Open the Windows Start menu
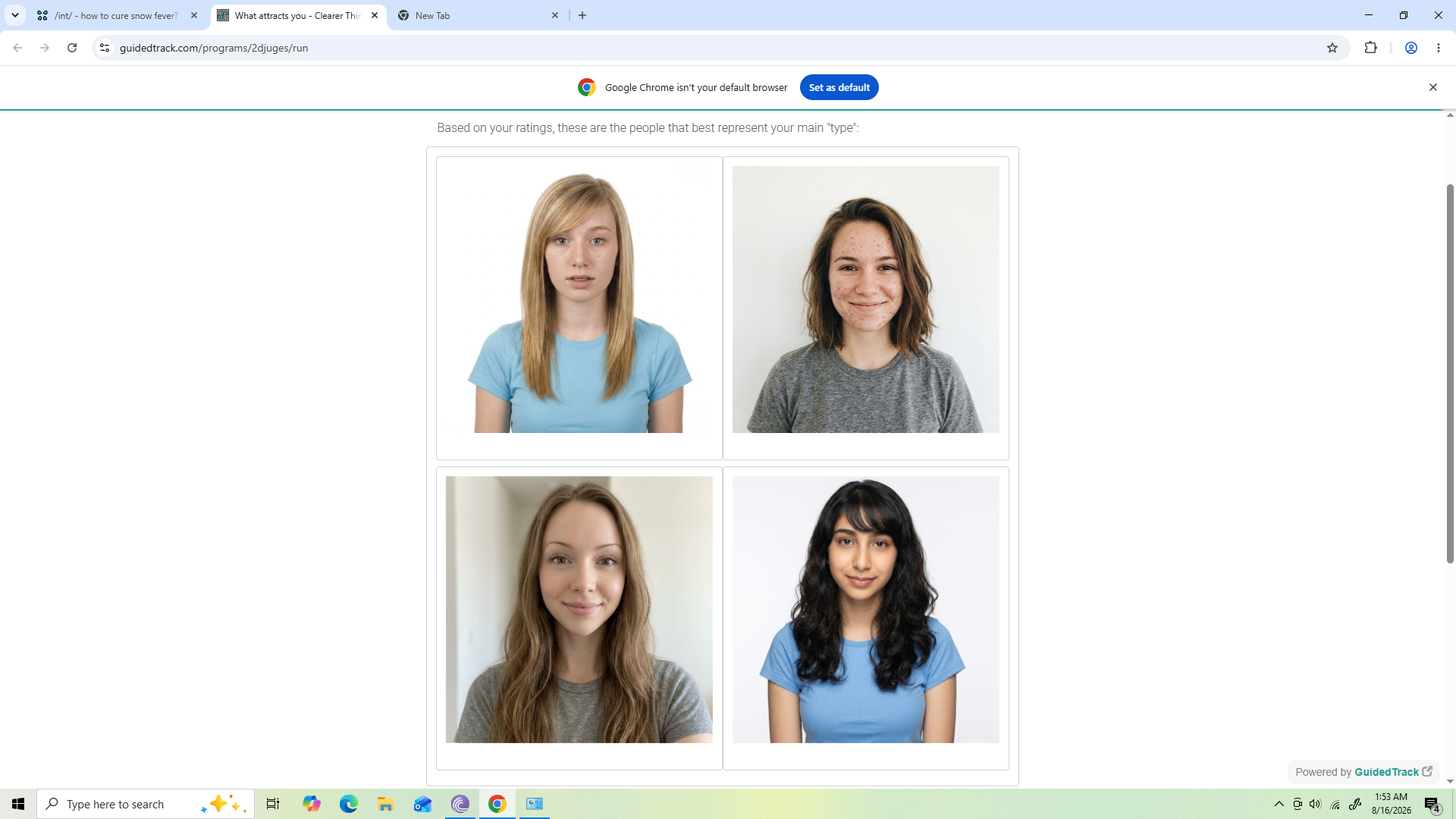Image resolution: width=1456 pixels, height=819 pixels. pos(18,804)
